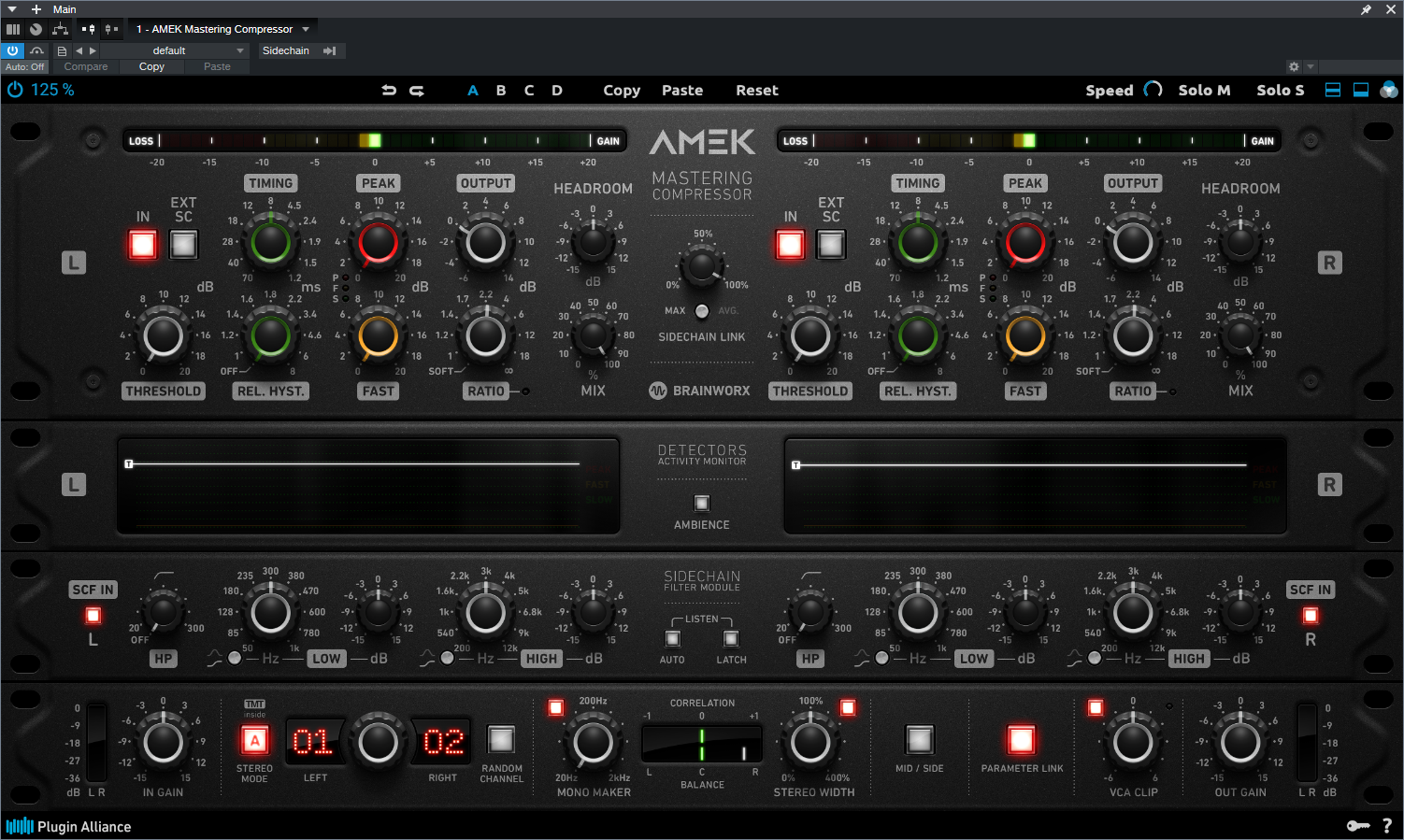Load the previous preset with left arrow
Viewport: 1404px width, 840px height.
click(x=79, y=50)
